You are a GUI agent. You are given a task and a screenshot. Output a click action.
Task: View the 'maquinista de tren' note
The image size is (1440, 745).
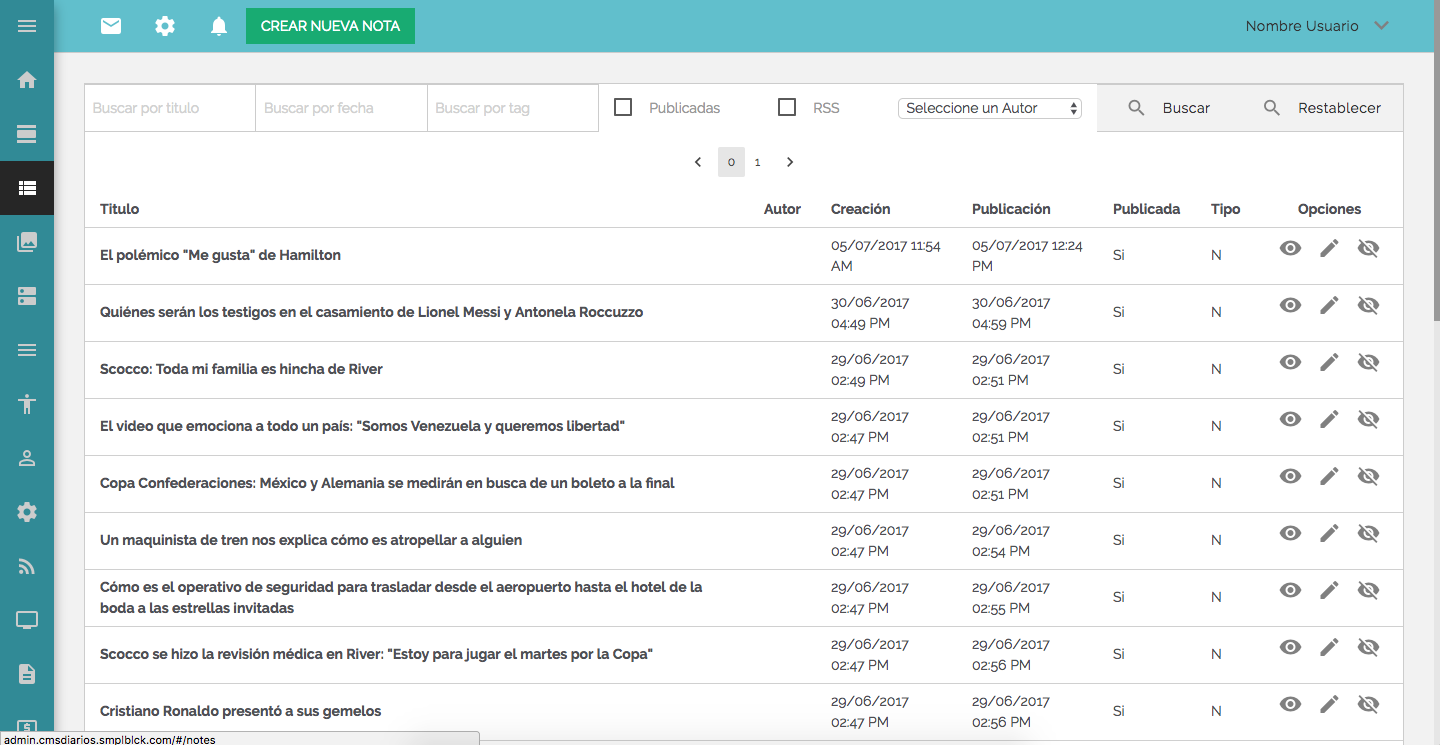pos(1291,533)
